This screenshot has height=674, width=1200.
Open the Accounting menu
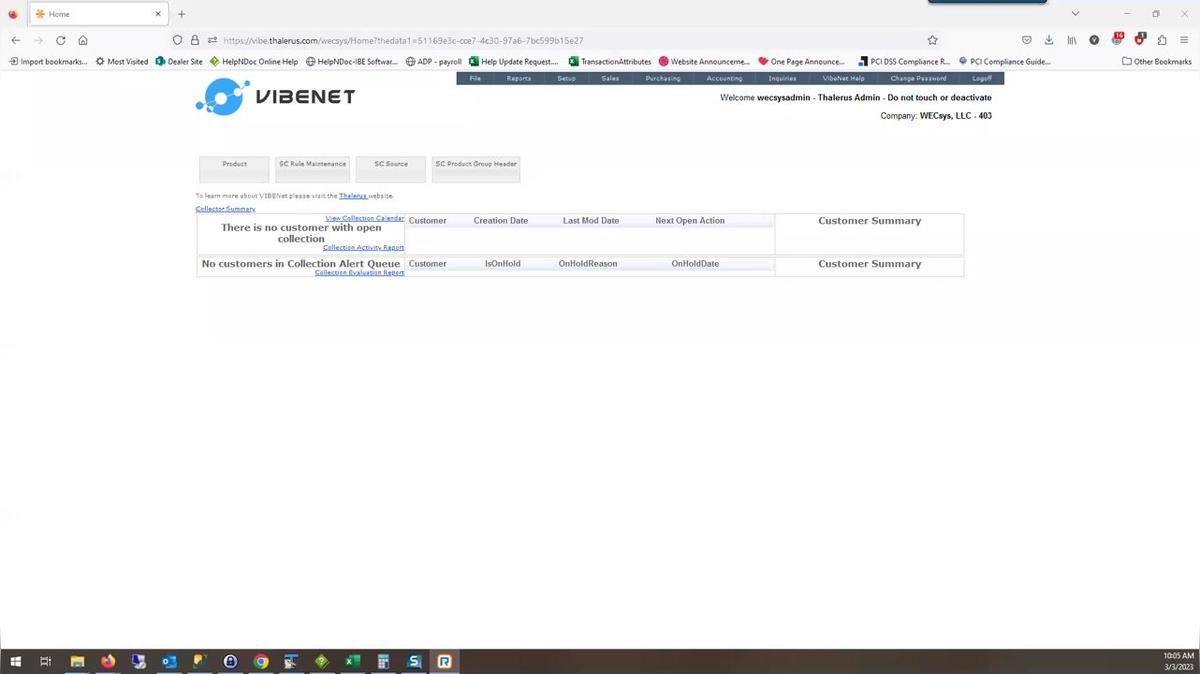724,78
